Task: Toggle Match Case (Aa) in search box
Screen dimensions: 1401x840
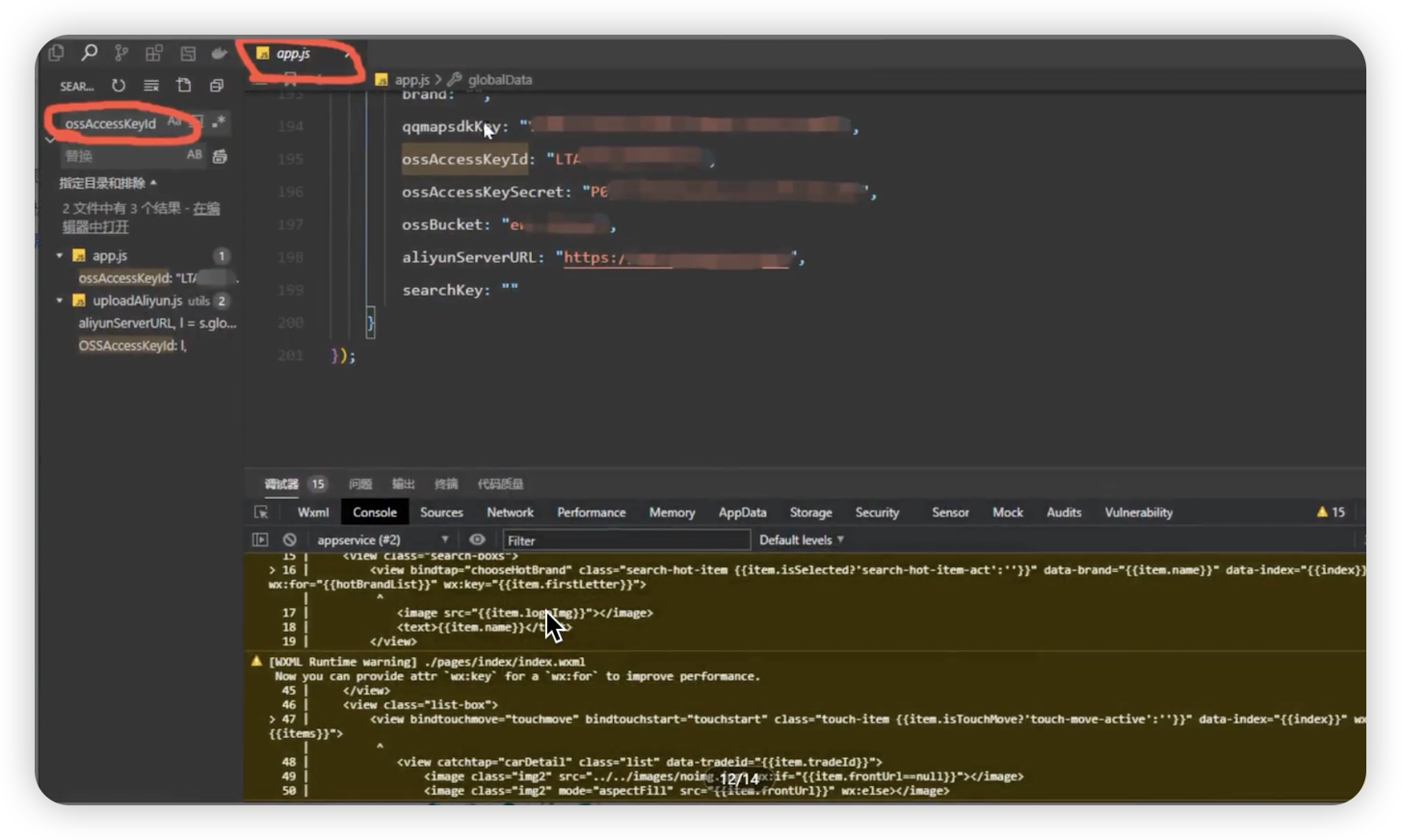Action: [174, 121]
